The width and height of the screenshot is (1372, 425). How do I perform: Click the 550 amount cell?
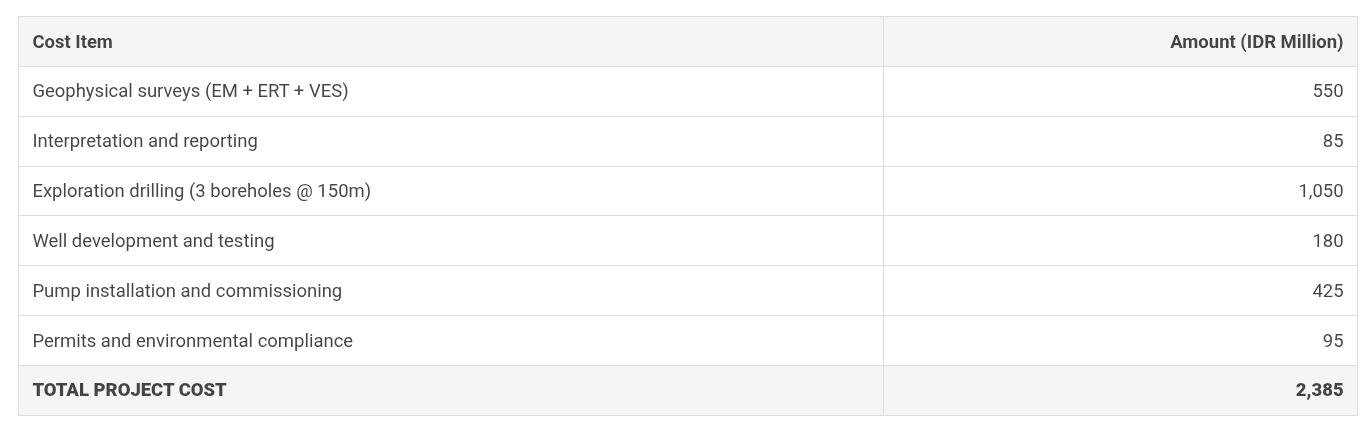pyautogui.click(x=1327, y=91)
